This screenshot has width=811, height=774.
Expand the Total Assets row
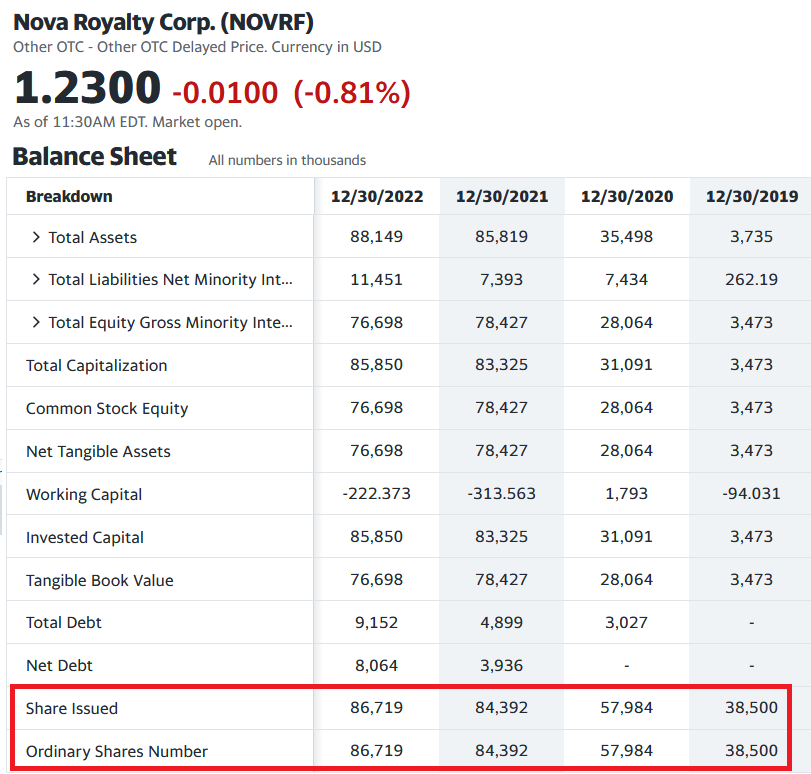pyautogui.click(x=36, y=237)
